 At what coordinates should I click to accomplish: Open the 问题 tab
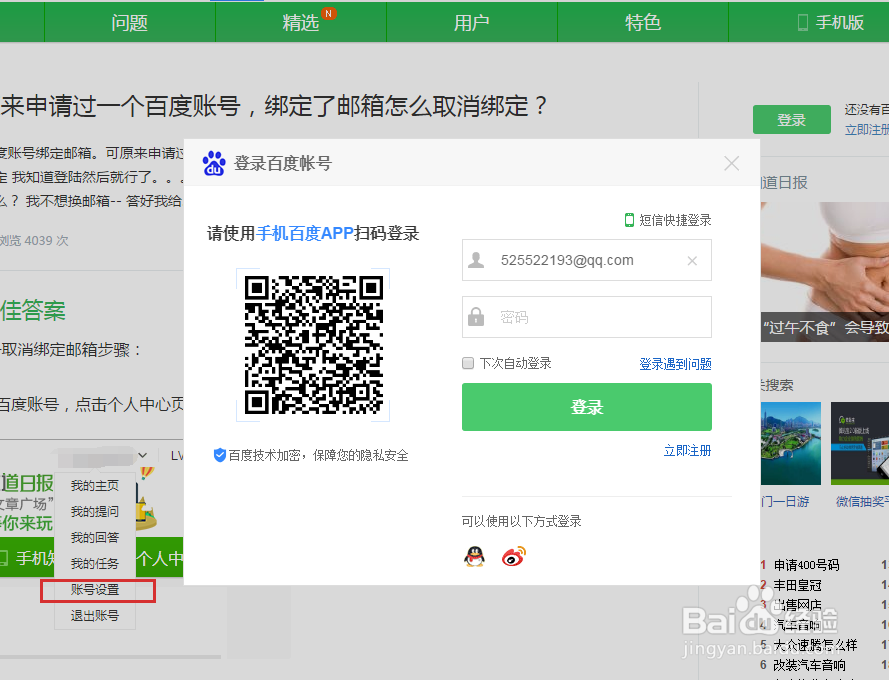[130, 22]
